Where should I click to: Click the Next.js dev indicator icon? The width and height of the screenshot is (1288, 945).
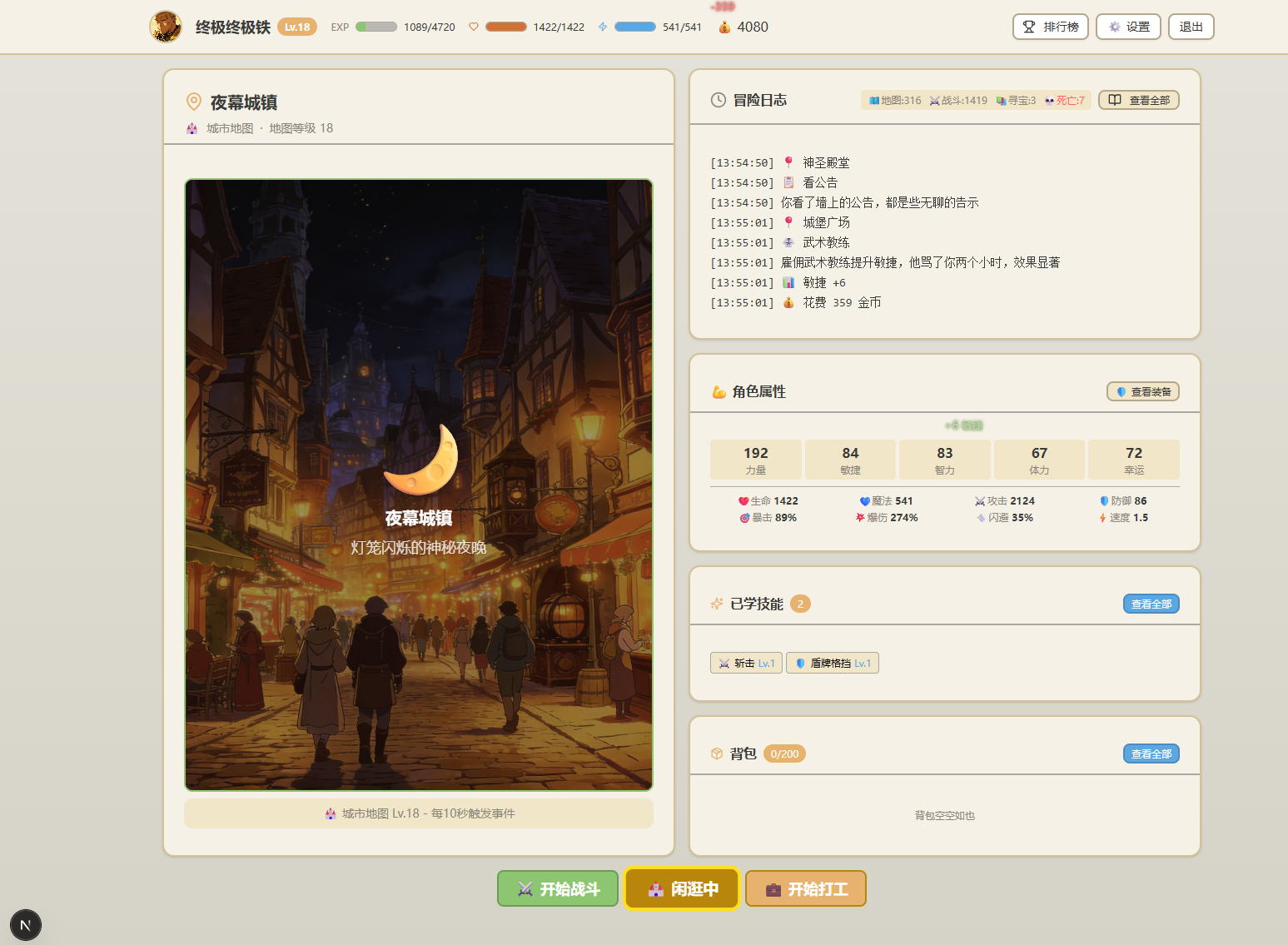[26, 925]
